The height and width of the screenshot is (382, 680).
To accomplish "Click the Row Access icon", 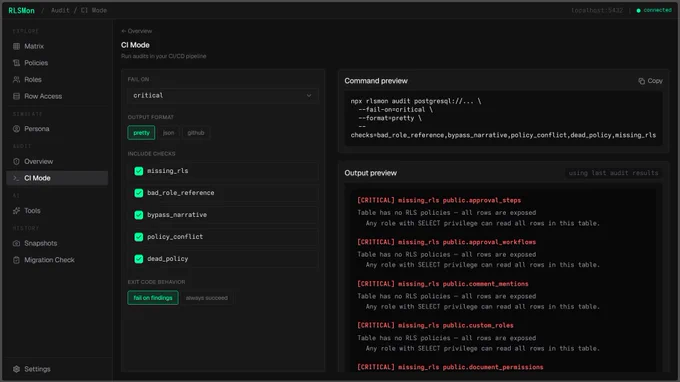I will (x=16, y=96).
